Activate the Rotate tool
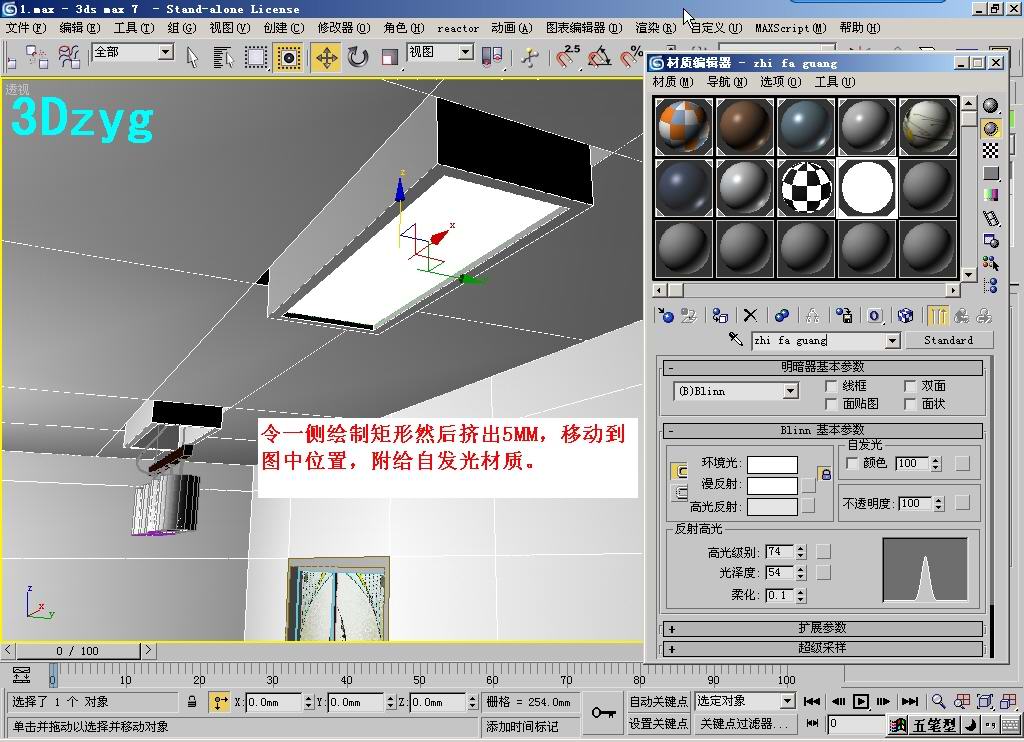The width and height of the screenshot is (1024, 742). [358, 57]
